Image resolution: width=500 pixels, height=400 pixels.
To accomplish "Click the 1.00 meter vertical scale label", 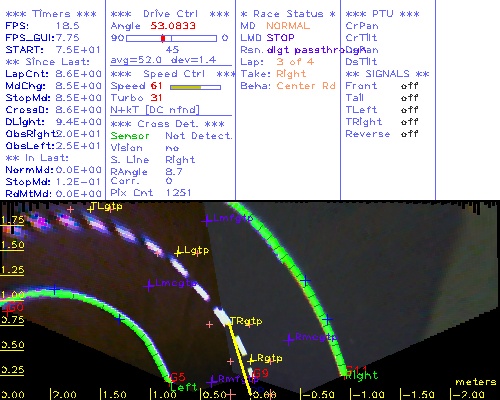I will click(12, 295).
